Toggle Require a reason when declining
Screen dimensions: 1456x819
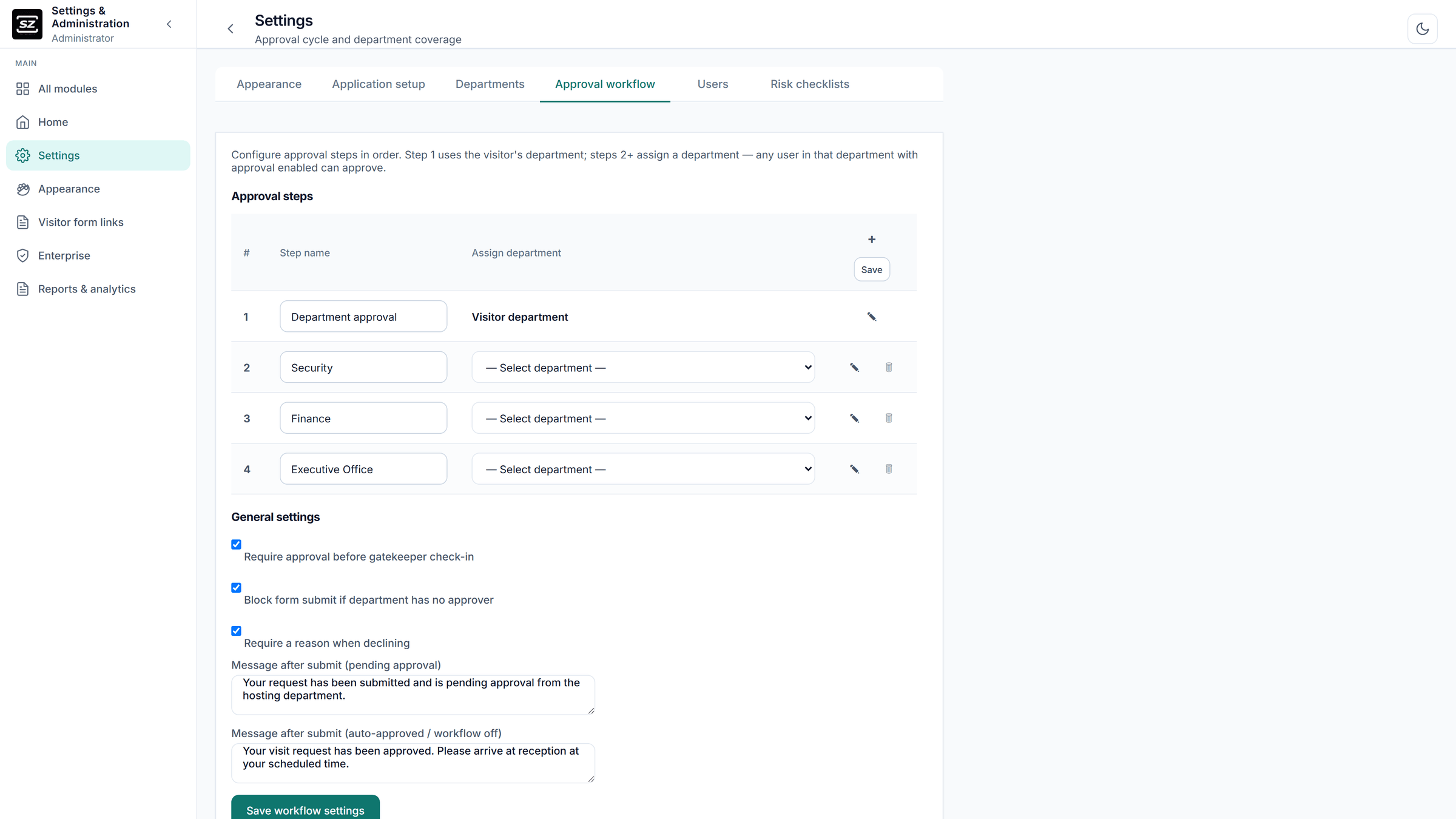pos(237,631)
